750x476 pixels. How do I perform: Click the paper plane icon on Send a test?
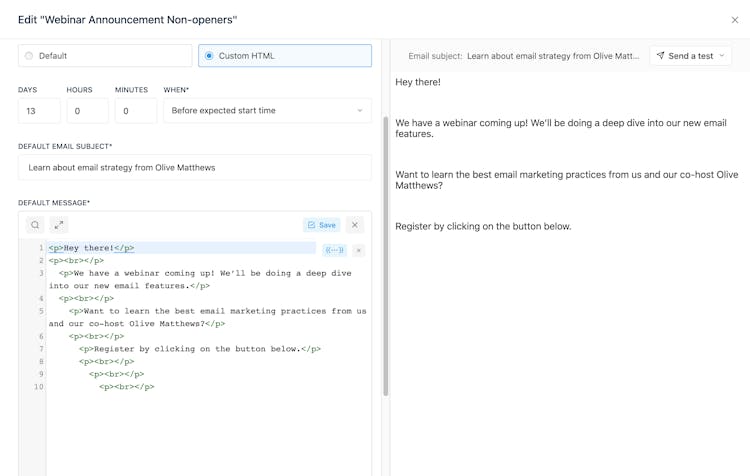(661, 56)
